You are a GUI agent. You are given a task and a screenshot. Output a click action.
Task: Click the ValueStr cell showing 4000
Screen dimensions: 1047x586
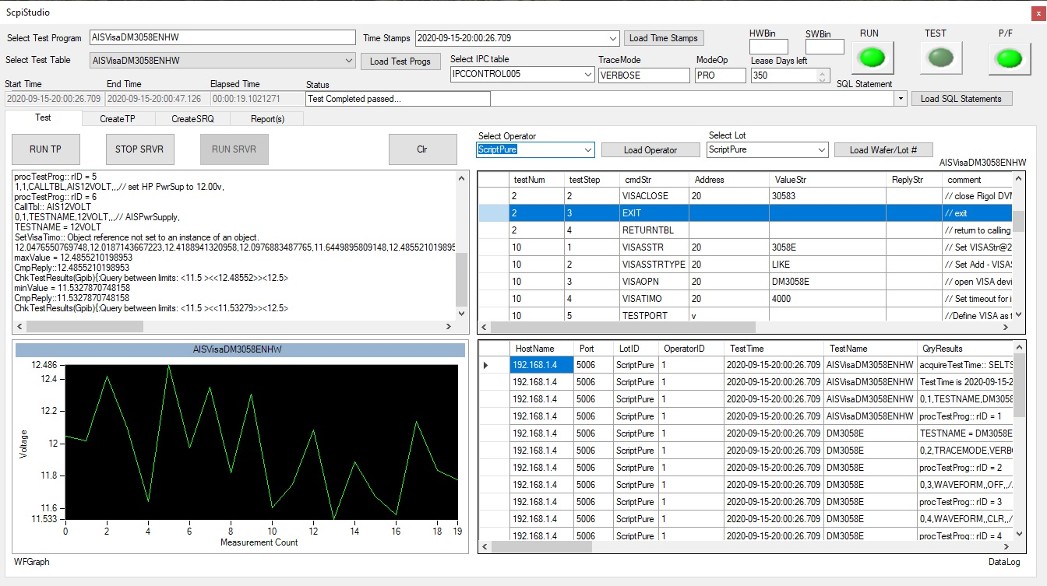click(x=827, y=299)
